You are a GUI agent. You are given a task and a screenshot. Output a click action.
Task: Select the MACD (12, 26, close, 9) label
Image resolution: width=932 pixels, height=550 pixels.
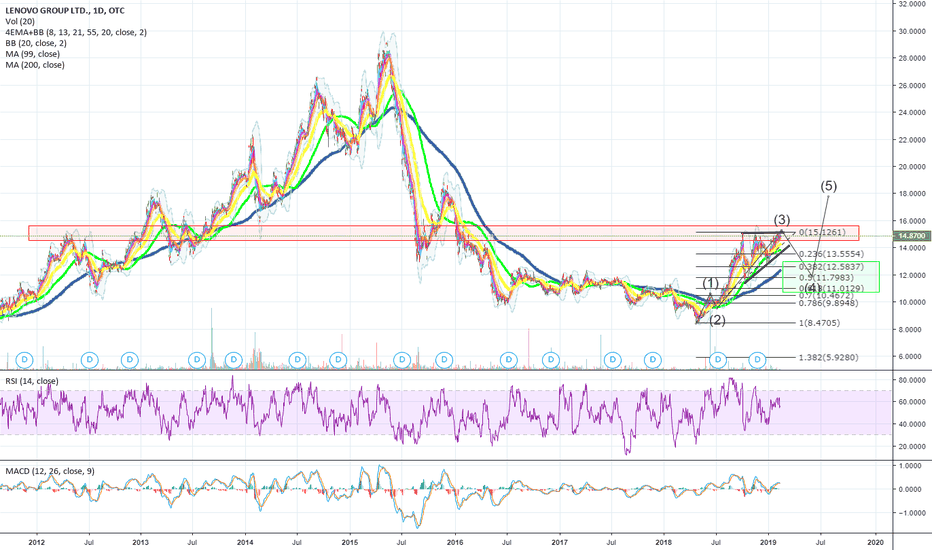point(50,471)
